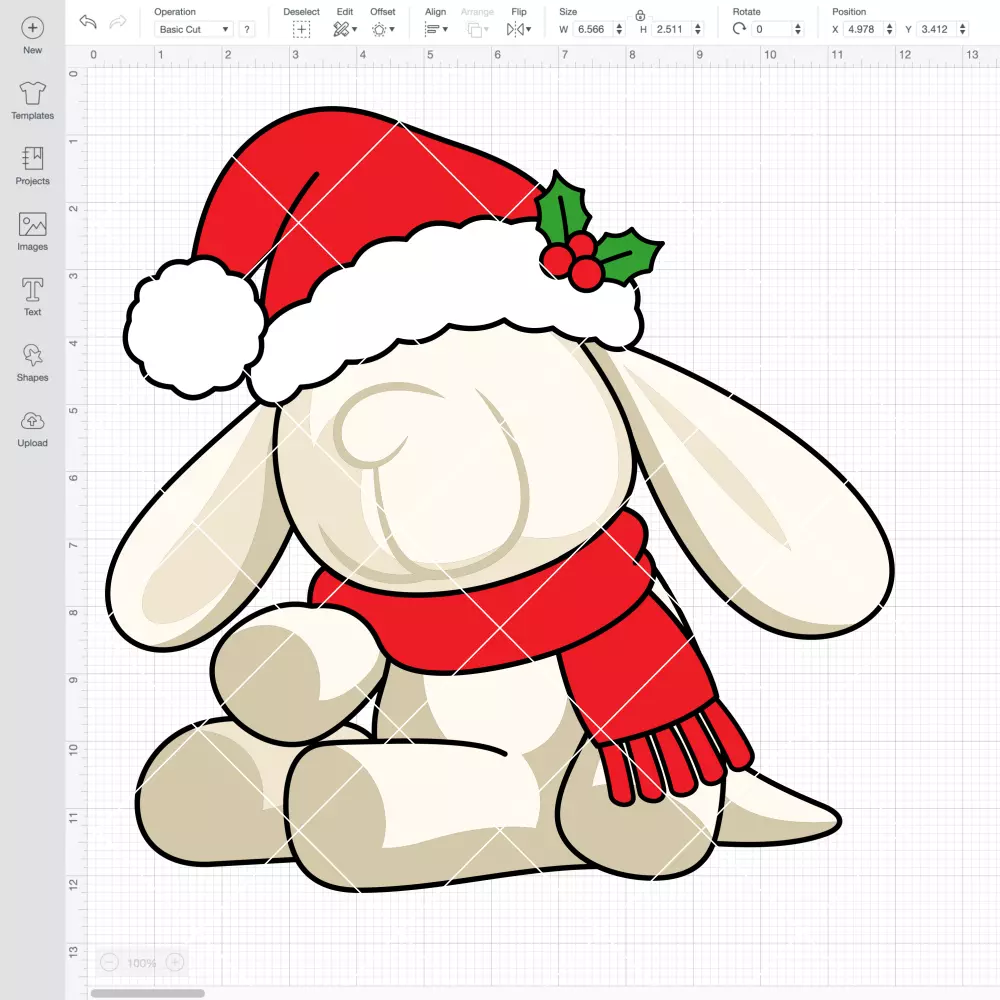Image resolution: width=1000 pixels, height=1000 pixels.
Task: Click the grayed-out Arrange icon
Action: (477, 29)
